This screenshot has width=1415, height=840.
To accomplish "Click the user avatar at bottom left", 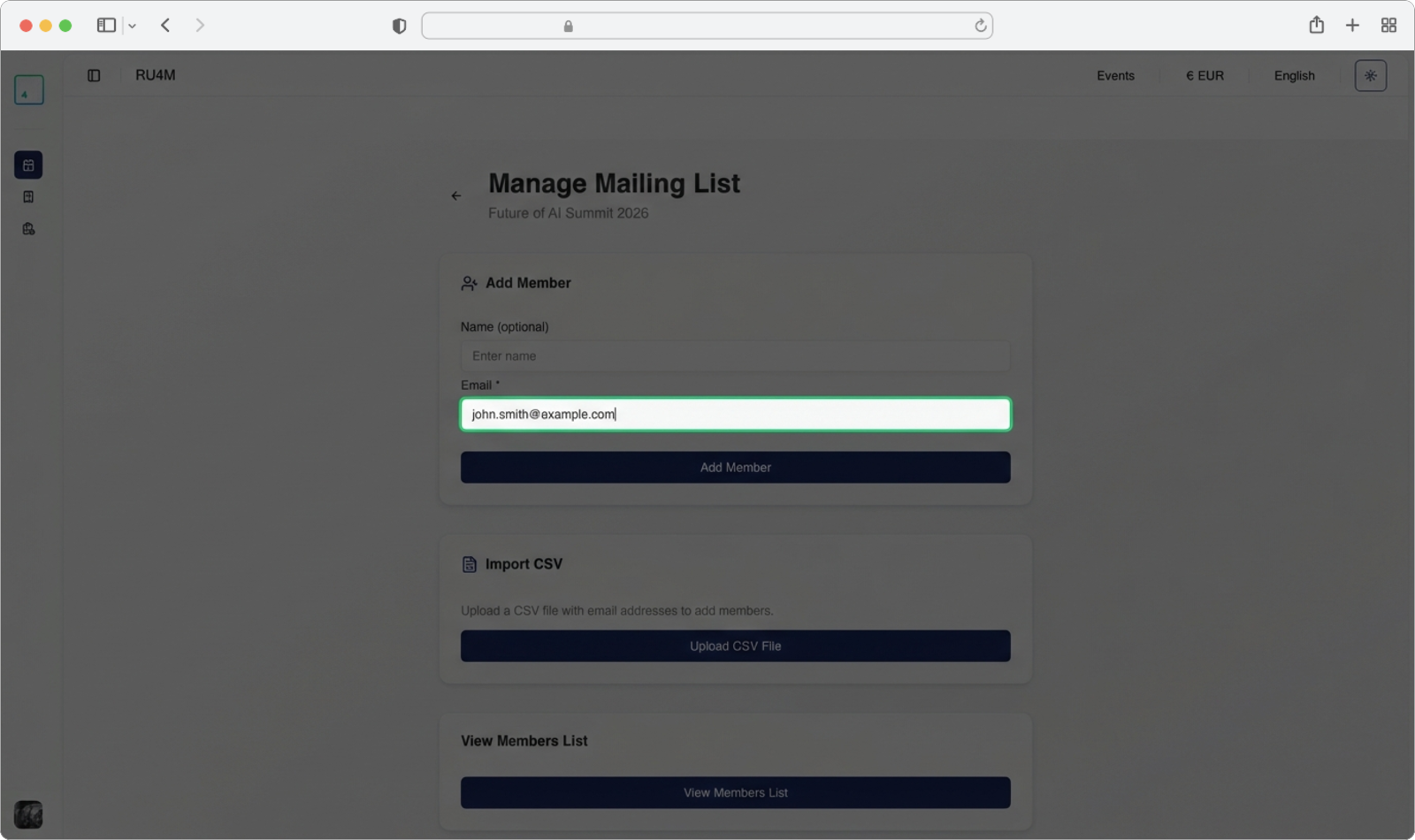I will pos(28,813).
